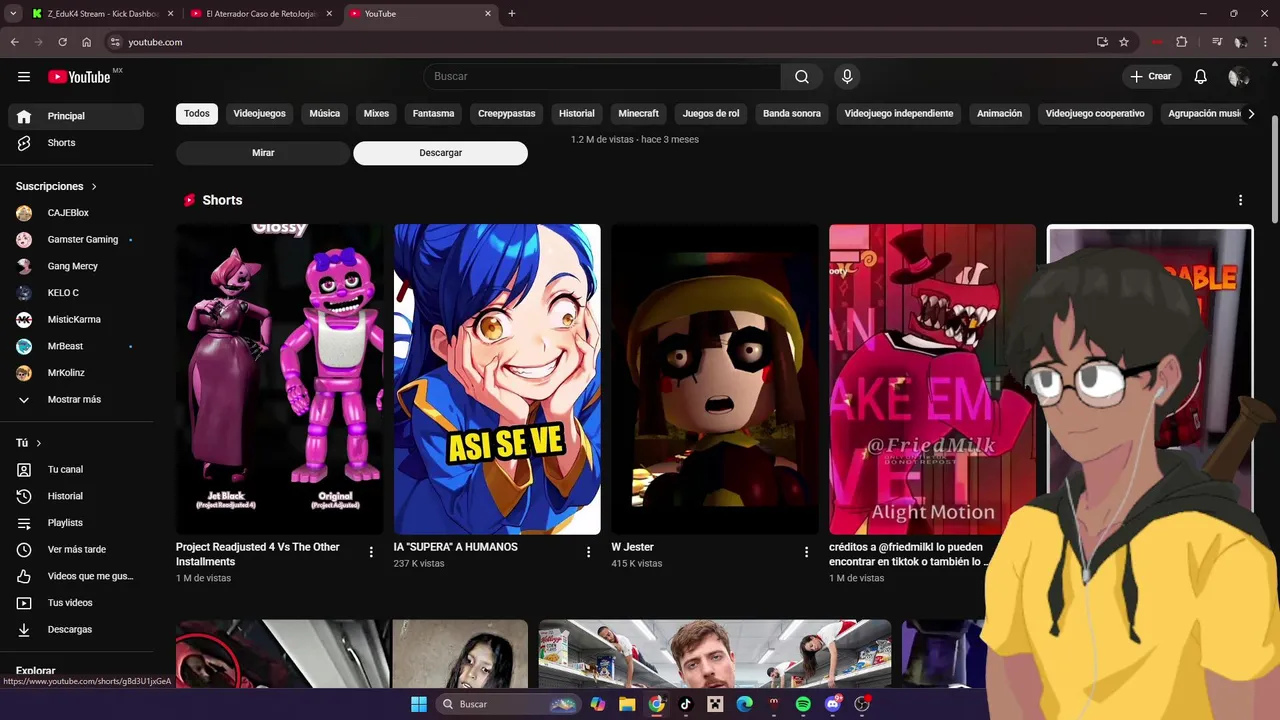This screenshot has width=1280, height=720.
Task: Expand Mostrar más subscriptions
Action: click(76, 399)
